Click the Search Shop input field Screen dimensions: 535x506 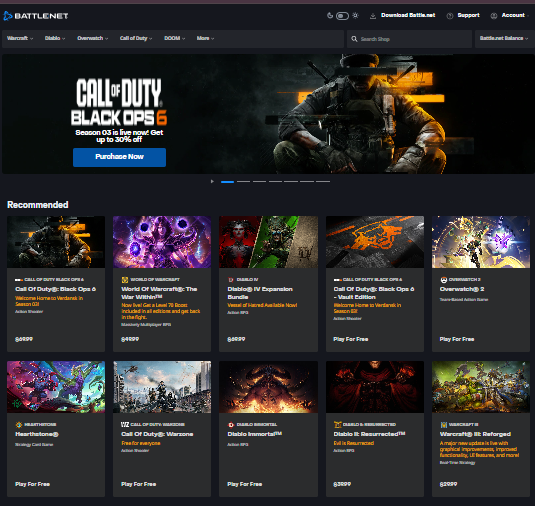click(409, 39)
